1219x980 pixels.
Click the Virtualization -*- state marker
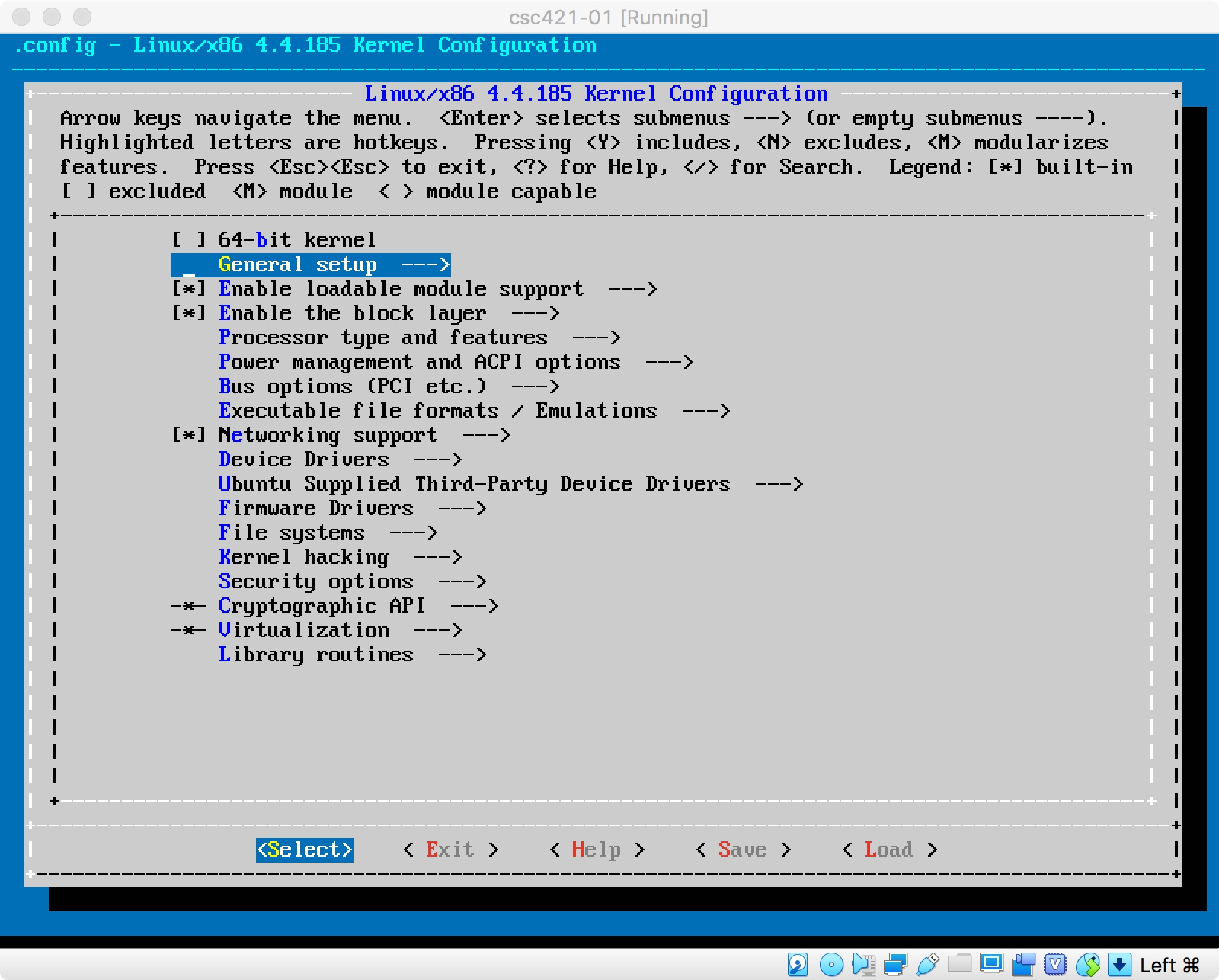[x=188, y=630]
